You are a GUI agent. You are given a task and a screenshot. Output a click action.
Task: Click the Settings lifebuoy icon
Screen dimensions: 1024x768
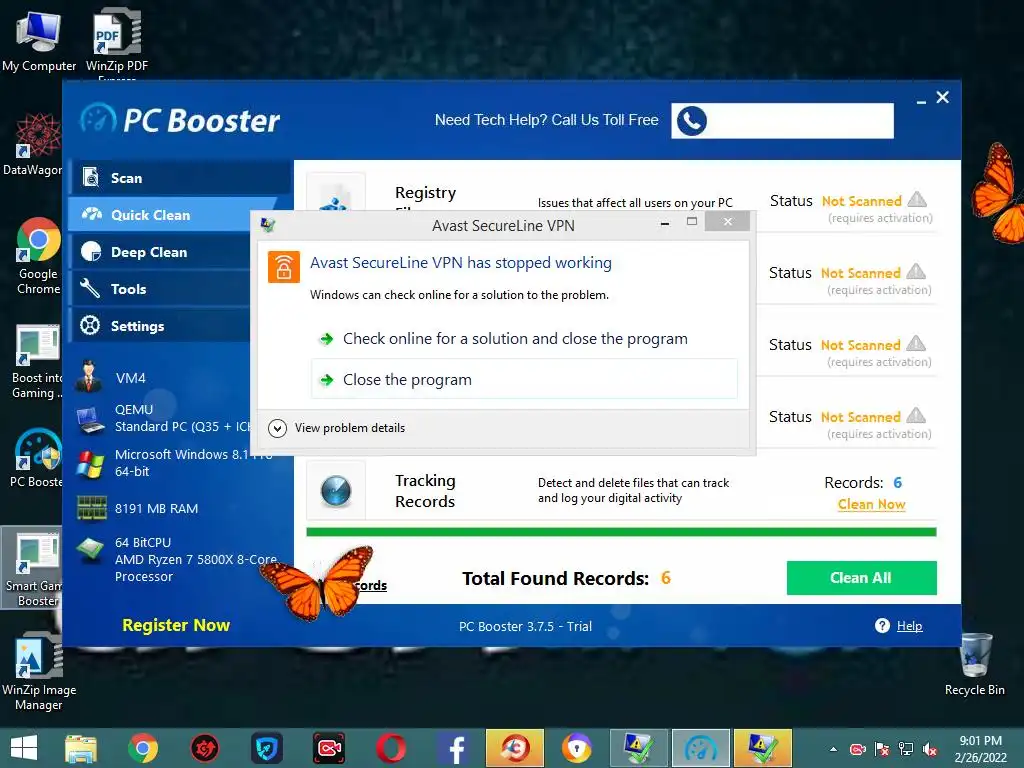tap(90, 325)
